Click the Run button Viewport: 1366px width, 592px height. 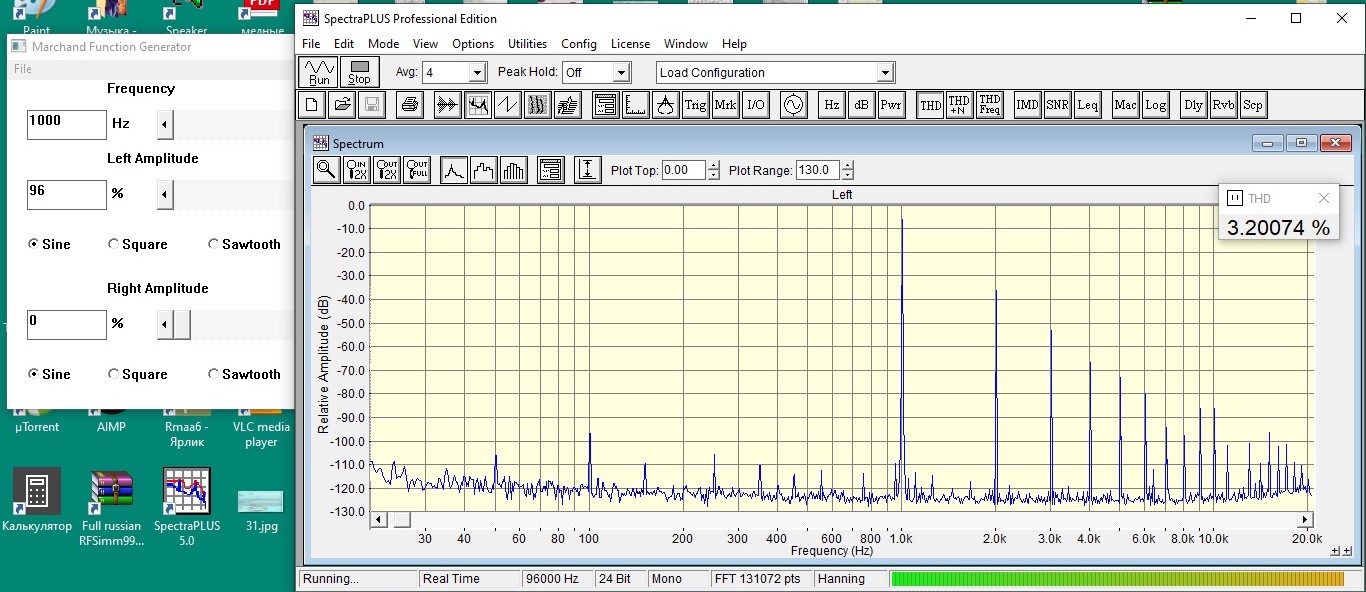pos(319,72)
